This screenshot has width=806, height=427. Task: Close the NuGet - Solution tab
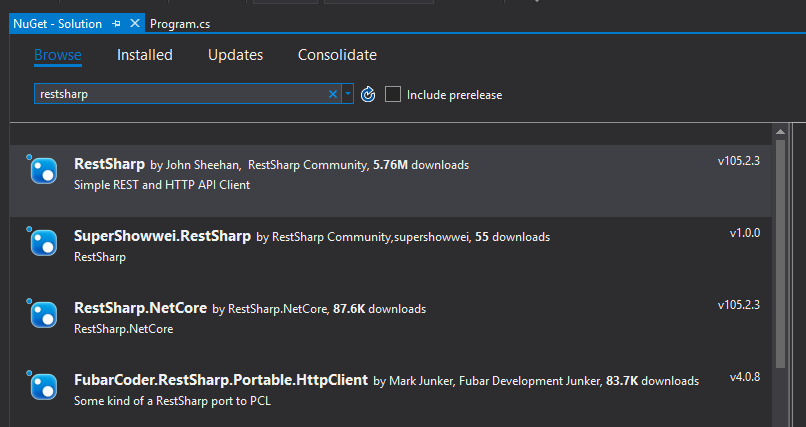(x=135, y=22)
